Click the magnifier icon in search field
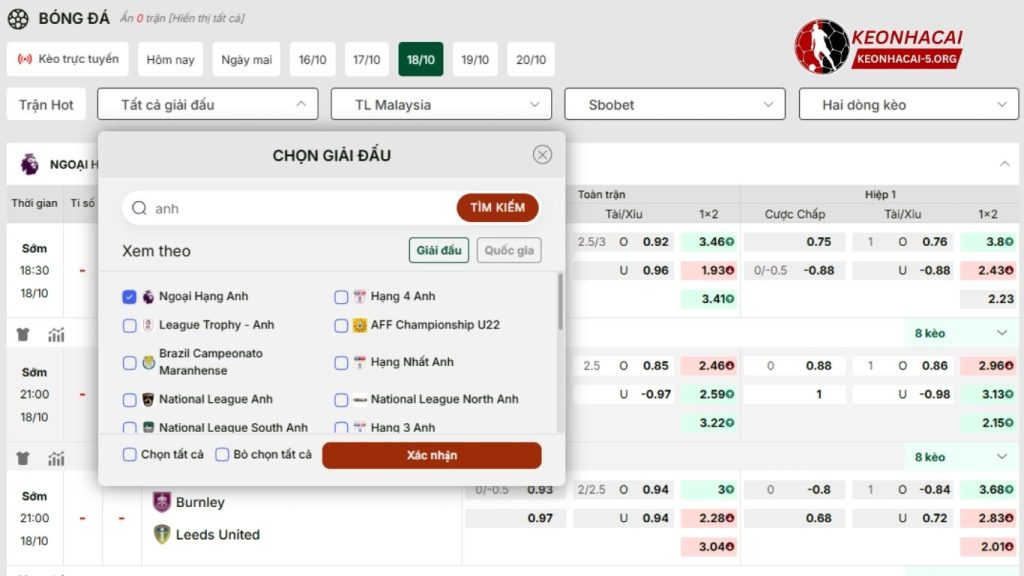 tap(140, 208)
